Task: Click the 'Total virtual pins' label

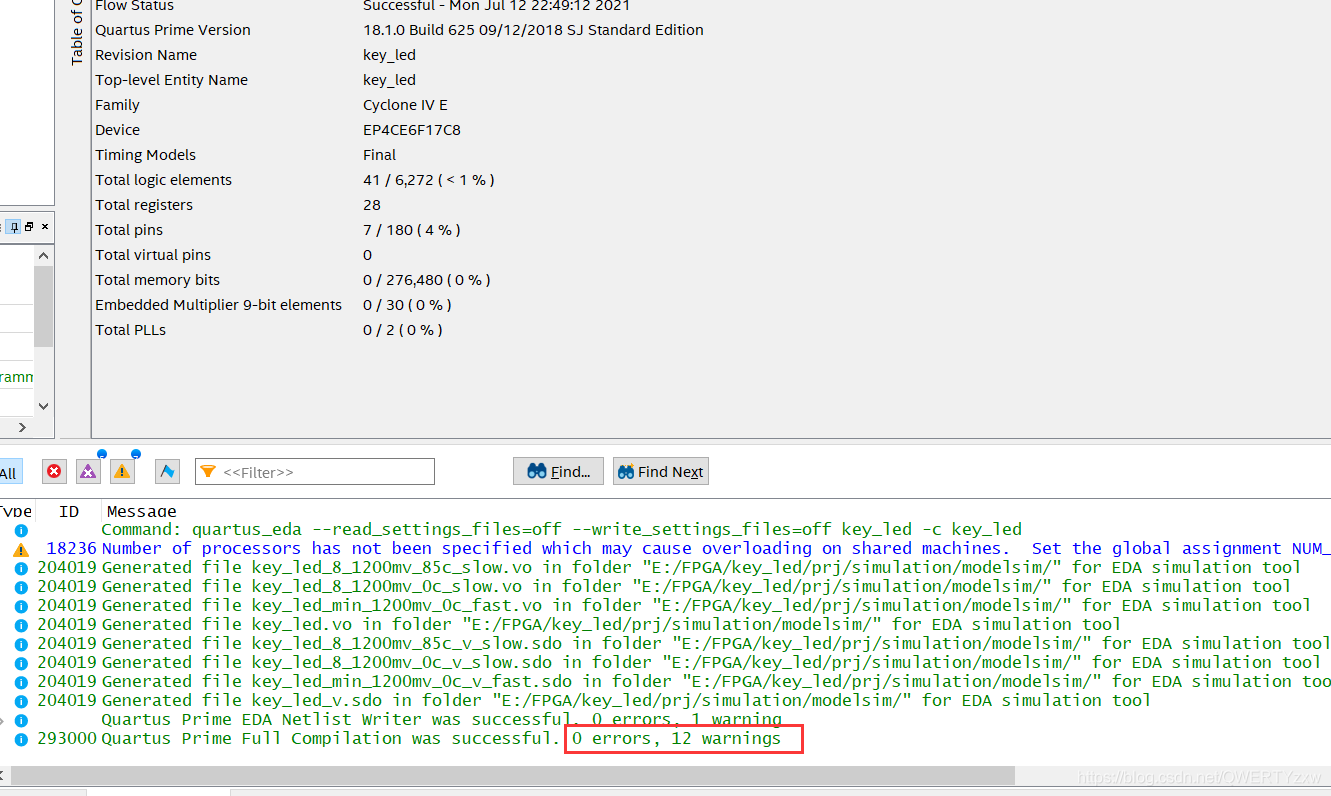Action: click(x=153, y=255)
